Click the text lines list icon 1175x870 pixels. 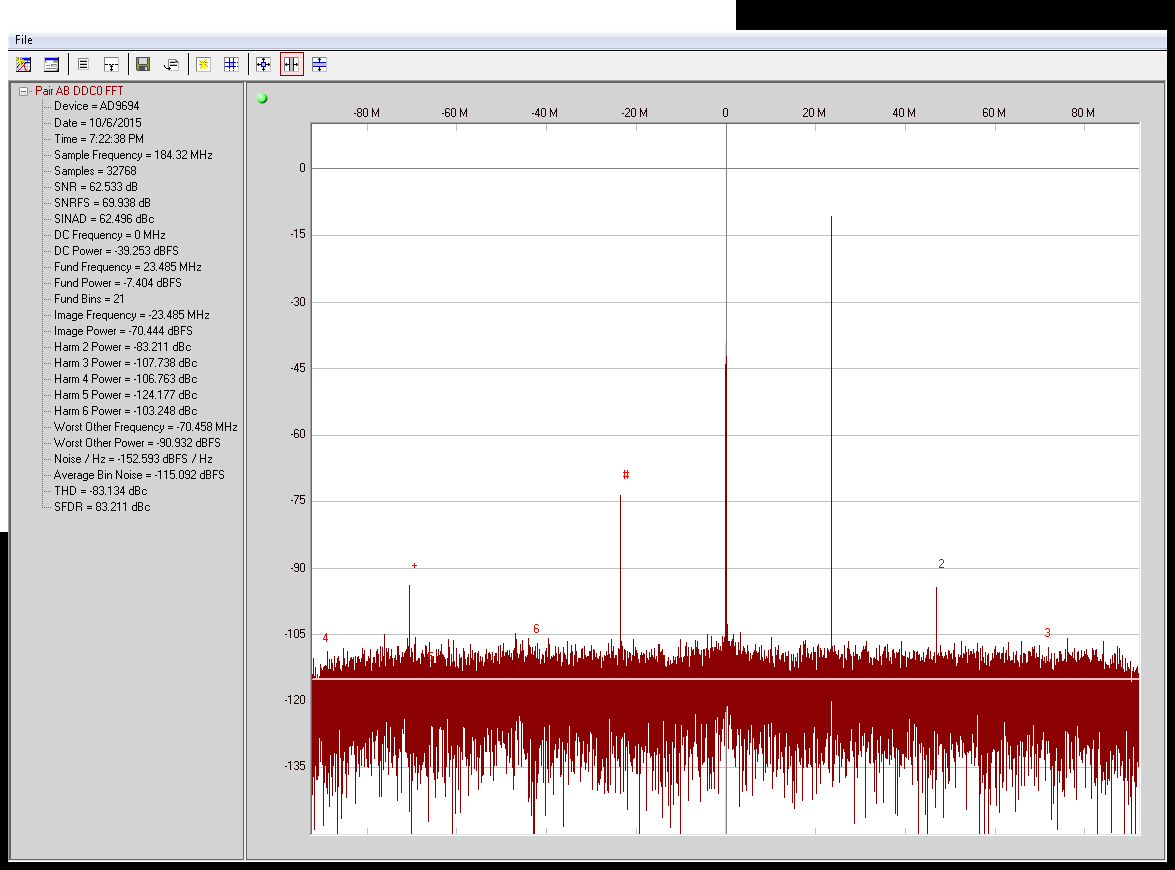(x=83, y=64)
